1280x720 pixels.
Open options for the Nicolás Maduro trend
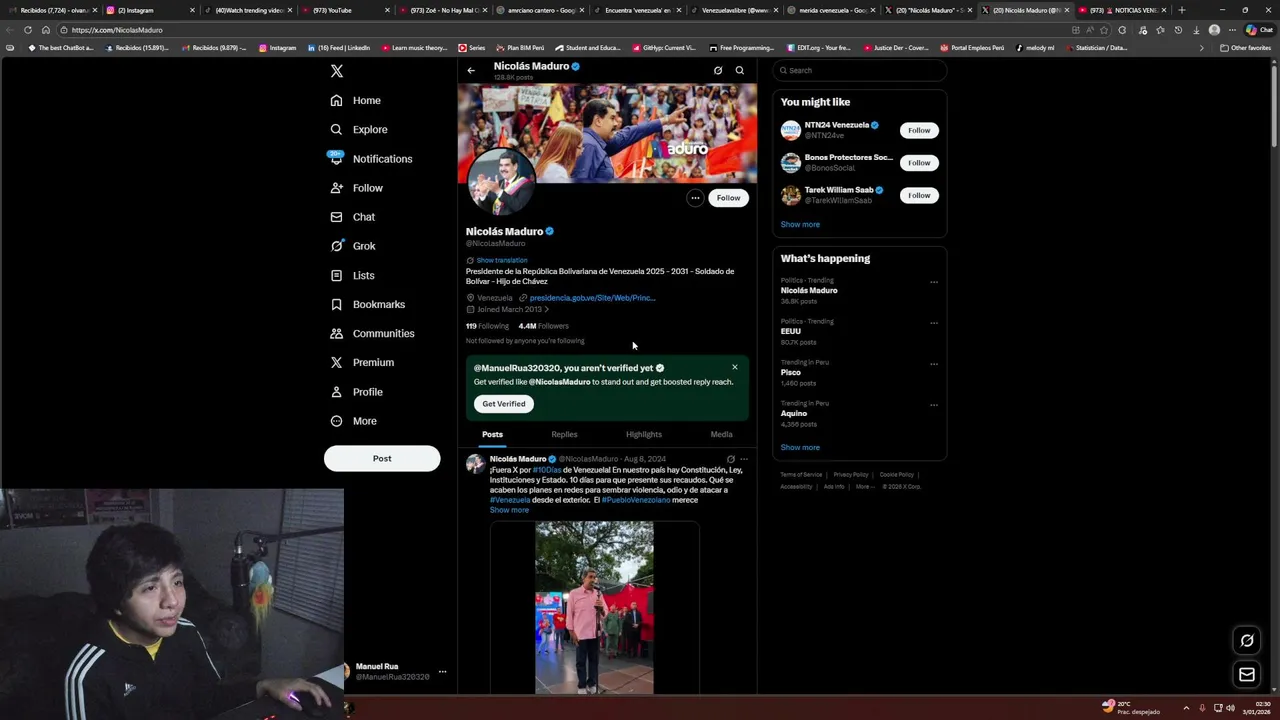pos(934,282)
